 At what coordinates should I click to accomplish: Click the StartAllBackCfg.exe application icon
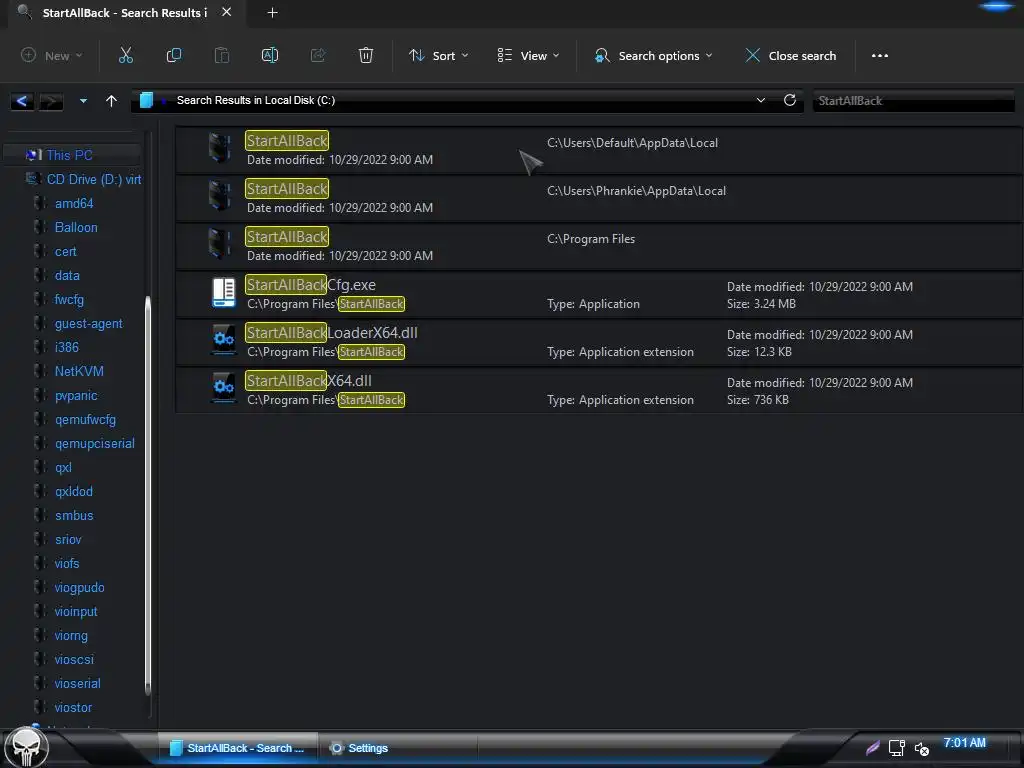(223, 293)
